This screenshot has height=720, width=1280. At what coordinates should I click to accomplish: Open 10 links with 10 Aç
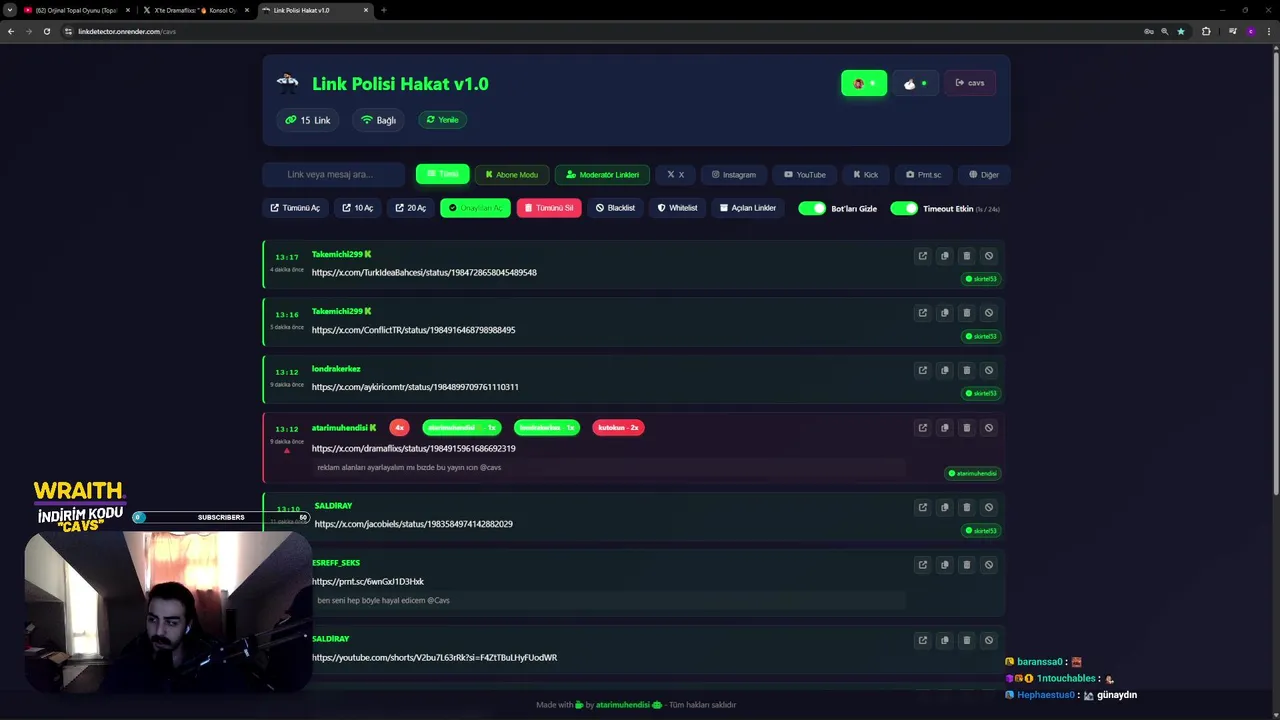(357, 208)
